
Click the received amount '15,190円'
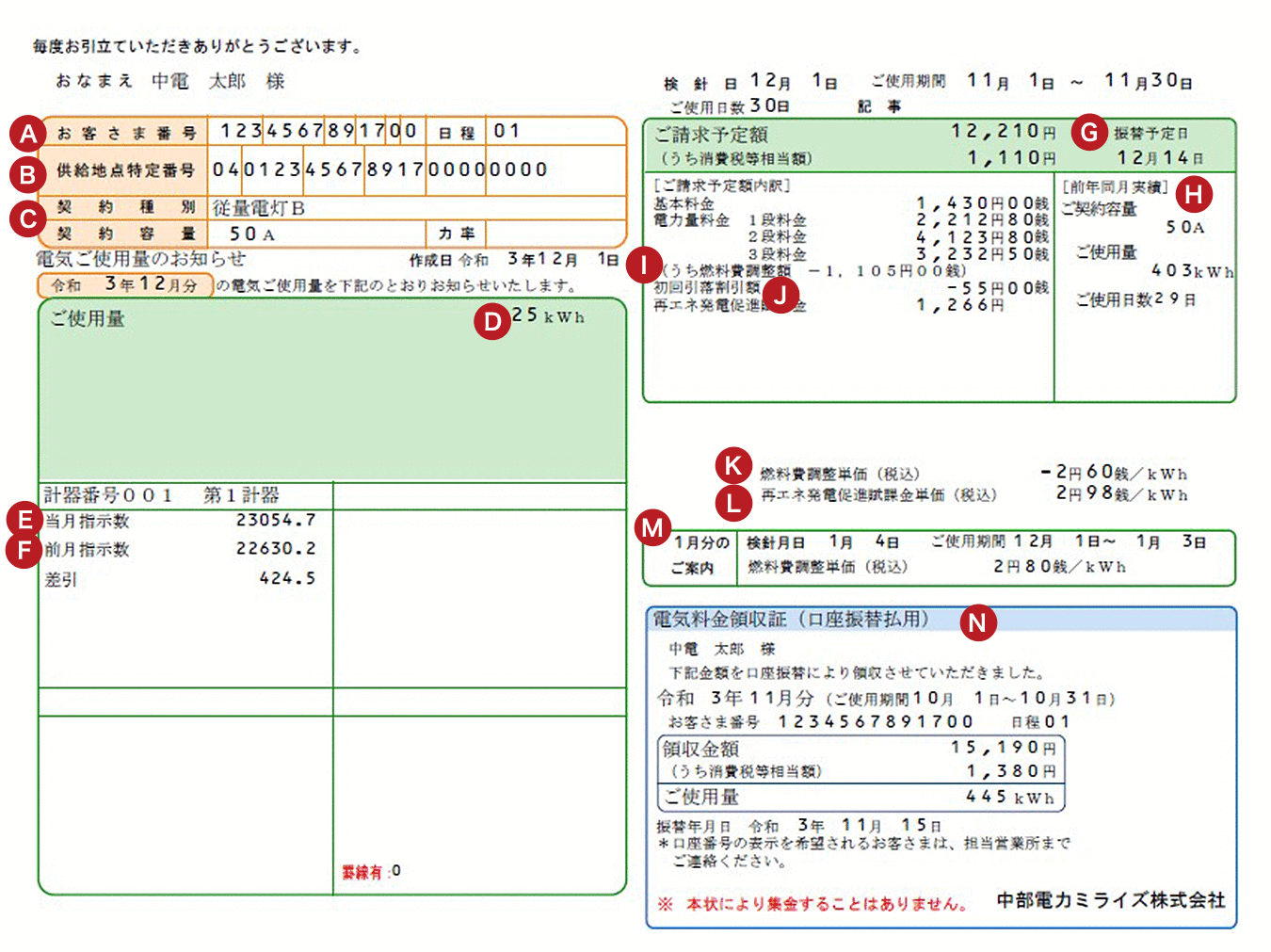pos(1004,748)
